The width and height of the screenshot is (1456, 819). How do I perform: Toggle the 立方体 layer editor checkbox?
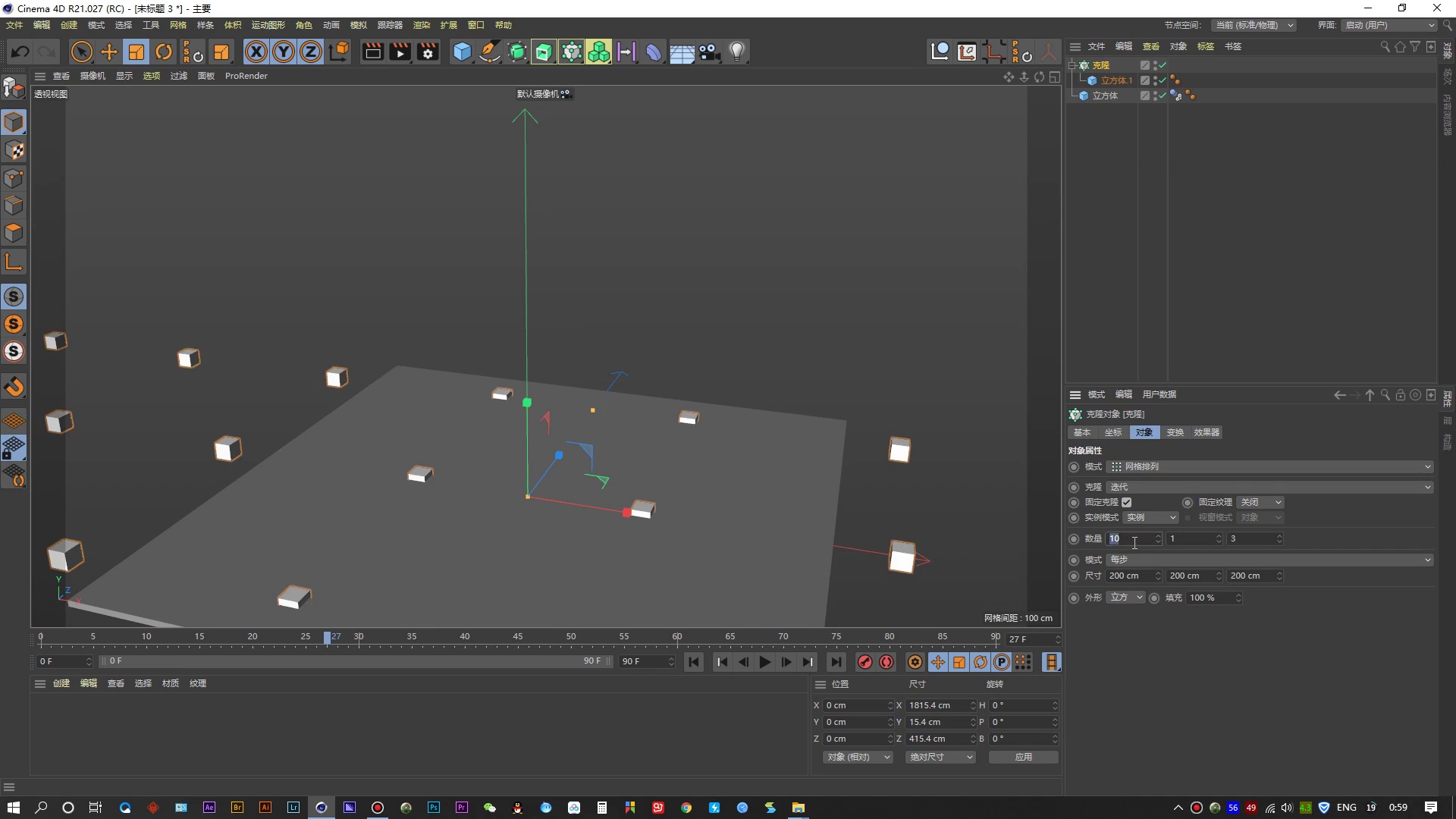[1145, 96]
